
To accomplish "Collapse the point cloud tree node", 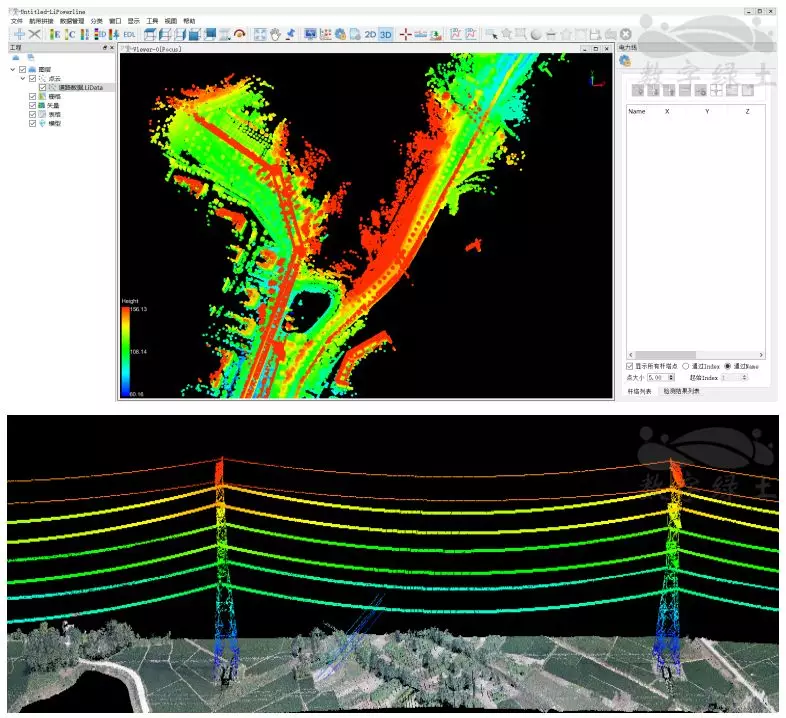I will coord(23,78).
